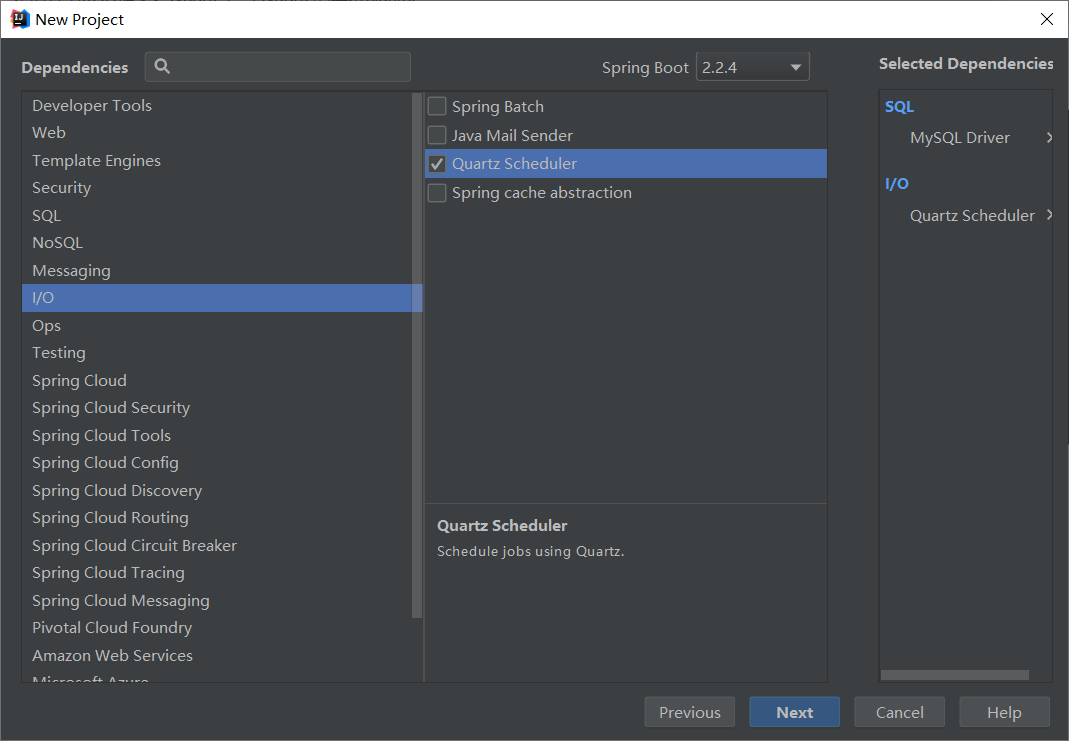
Task: Select Spring Cloud Messaging category
Action: [x=217, y=601]
